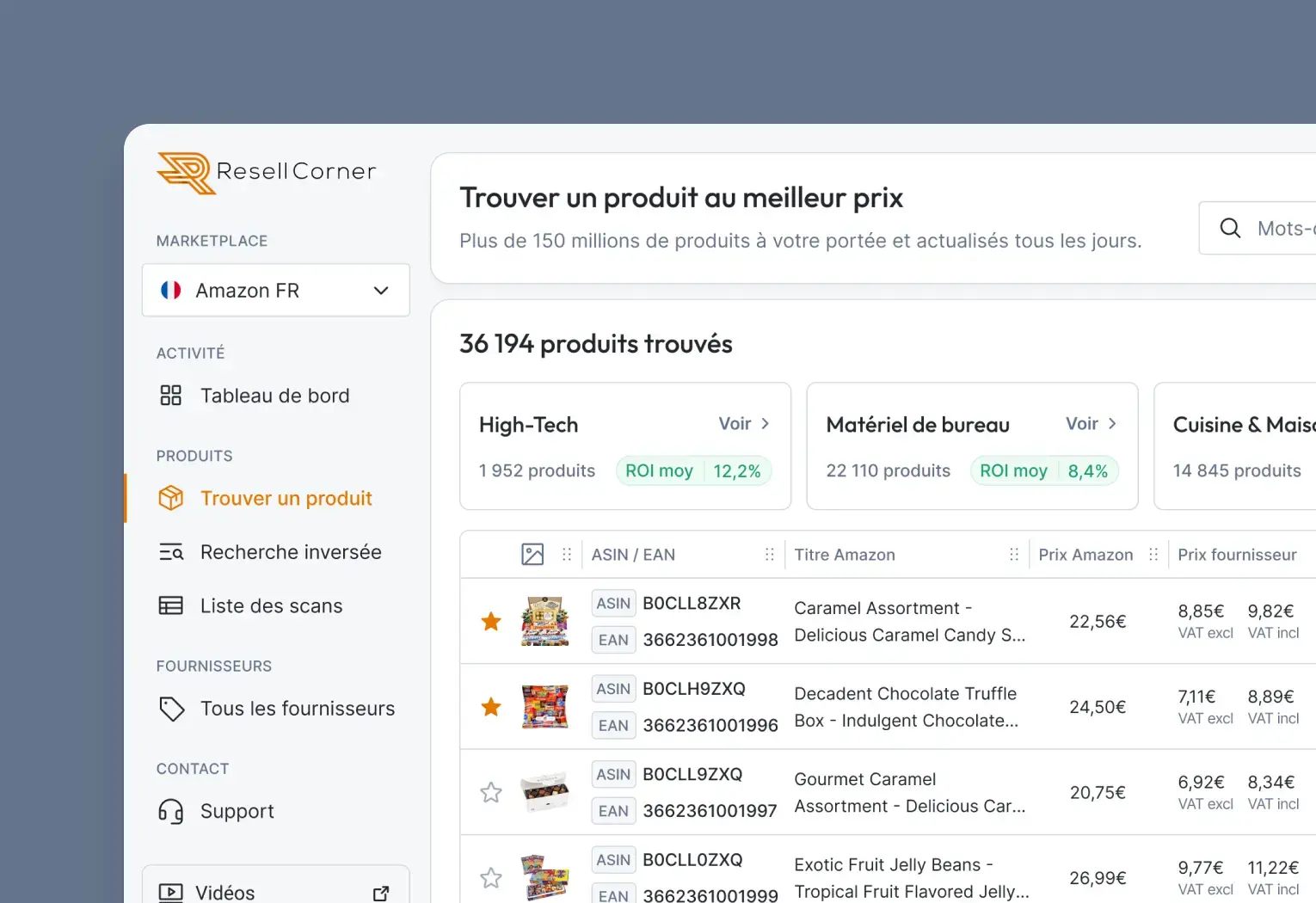Click the Caramel Assortment product title
Screen dimensions: 1316x903
[x=910, y=622]
